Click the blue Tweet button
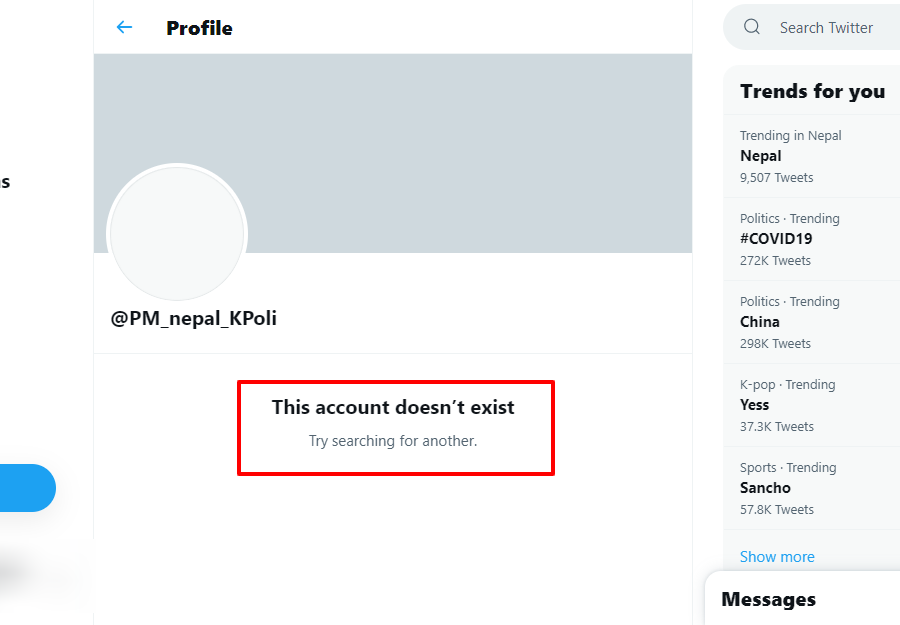The width and height of the screenshot is (900, 625). (x=25, y=488)
